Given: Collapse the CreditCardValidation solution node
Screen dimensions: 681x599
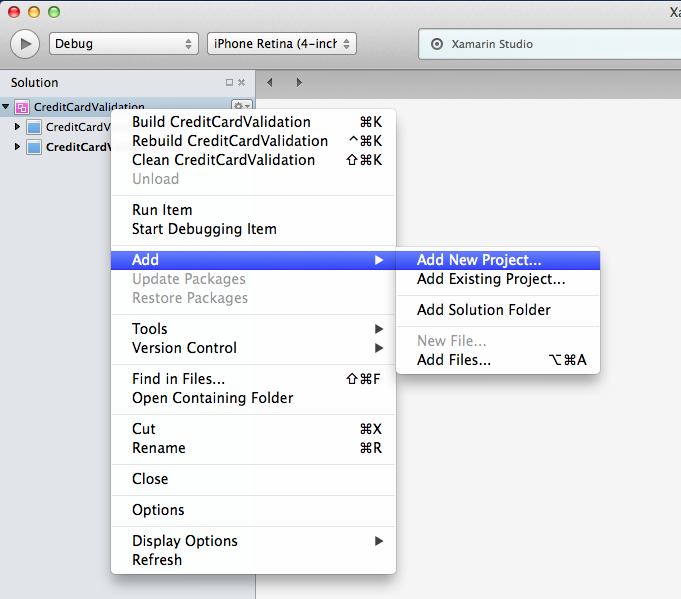Looking at the screenshot, I should [x=6, y=107].
